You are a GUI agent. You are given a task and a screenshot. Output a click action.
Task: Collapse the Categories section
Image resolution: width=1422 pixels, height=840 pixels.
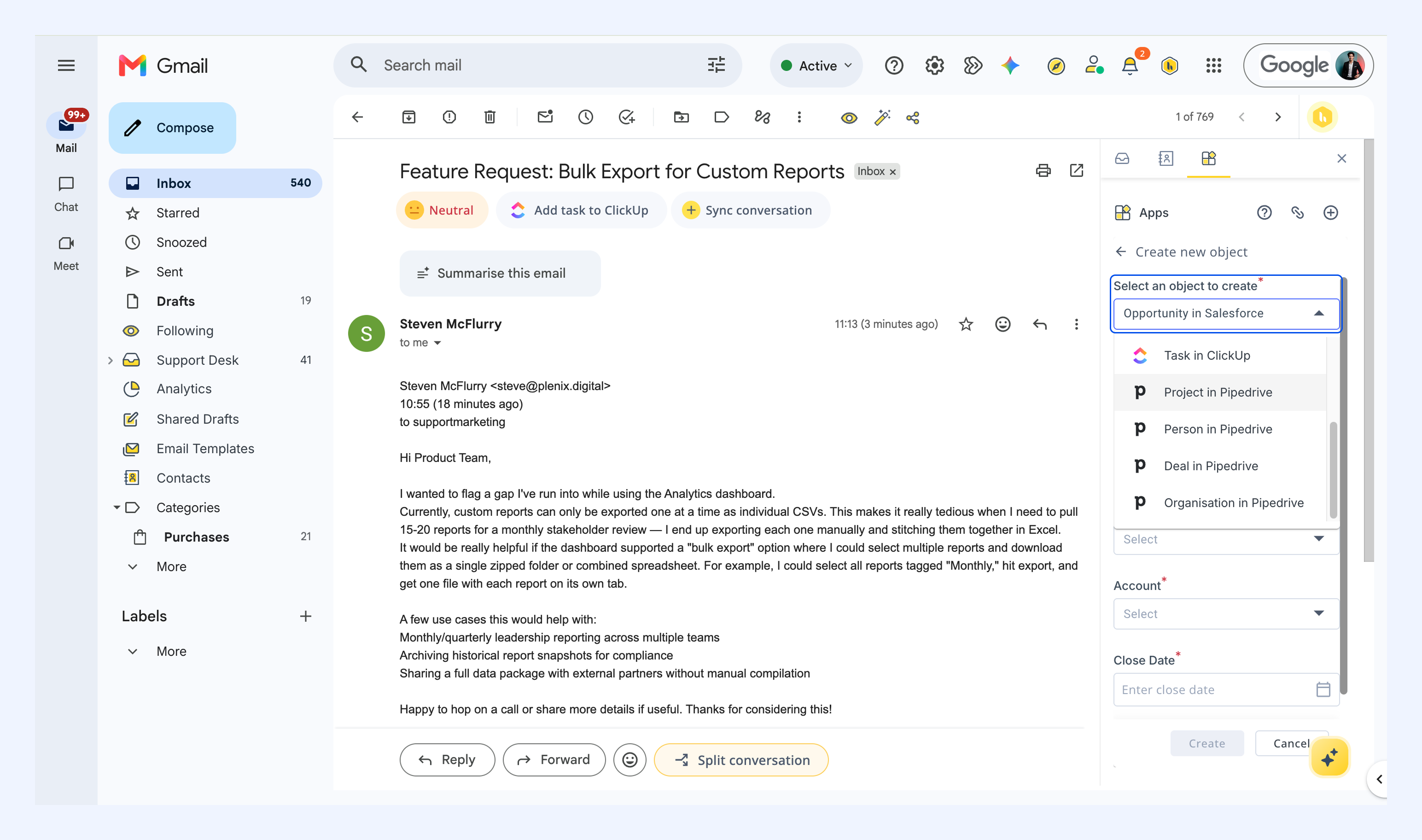pos(117,507)
